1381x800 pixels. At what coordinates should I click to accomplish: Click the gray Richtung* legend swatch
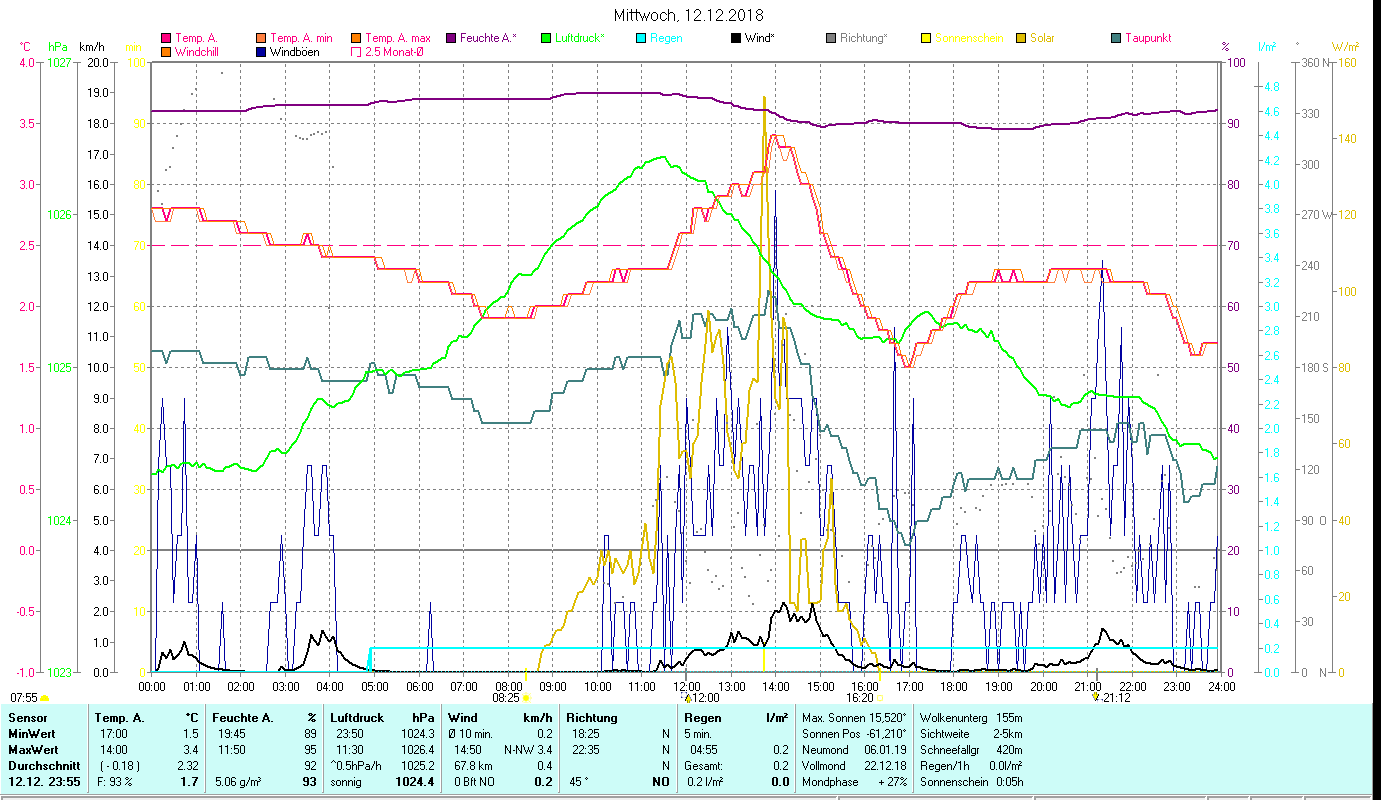[x=831, y=38]
